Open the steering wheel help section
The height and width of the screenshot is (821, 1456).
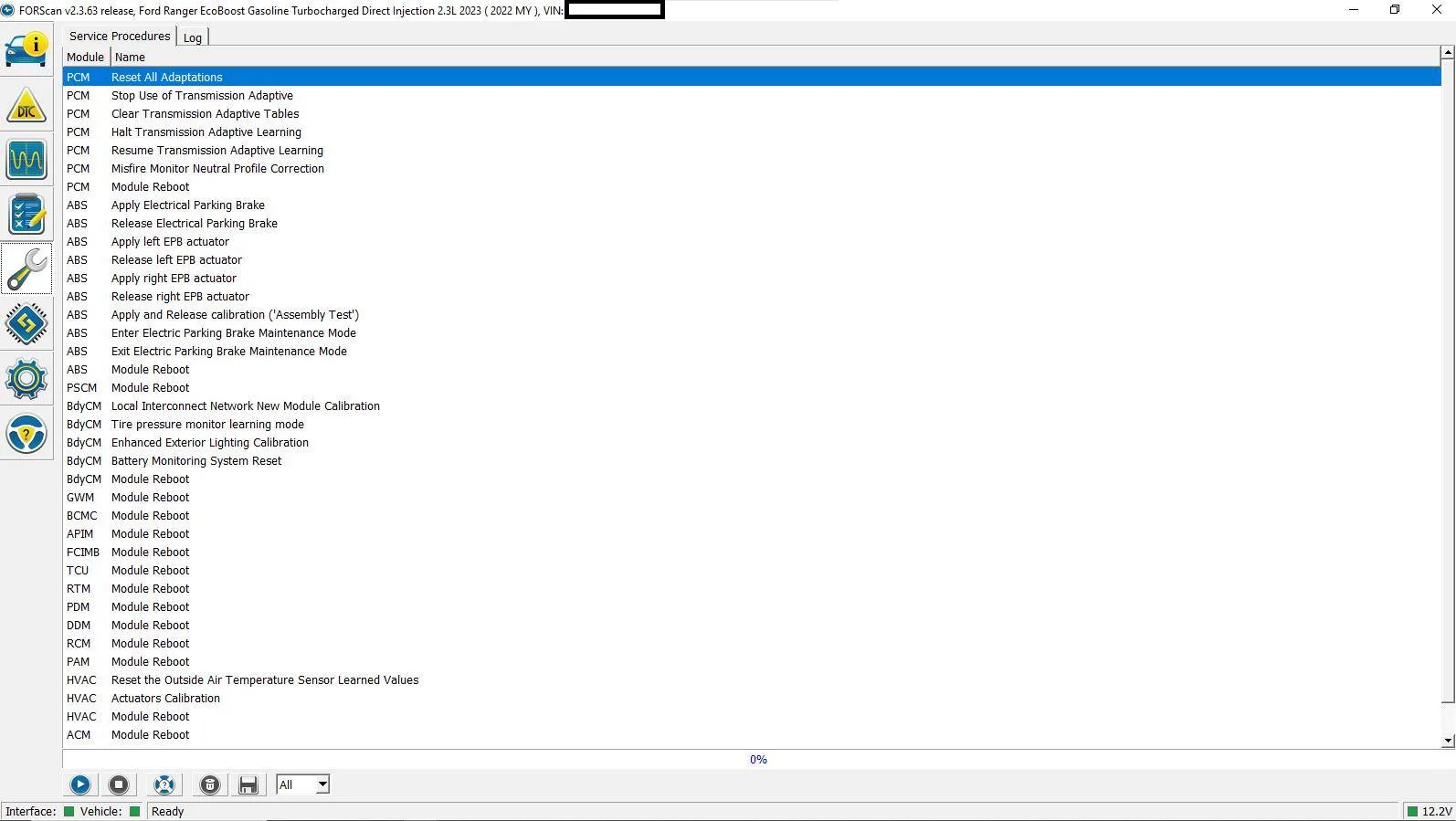pos(26,434)
